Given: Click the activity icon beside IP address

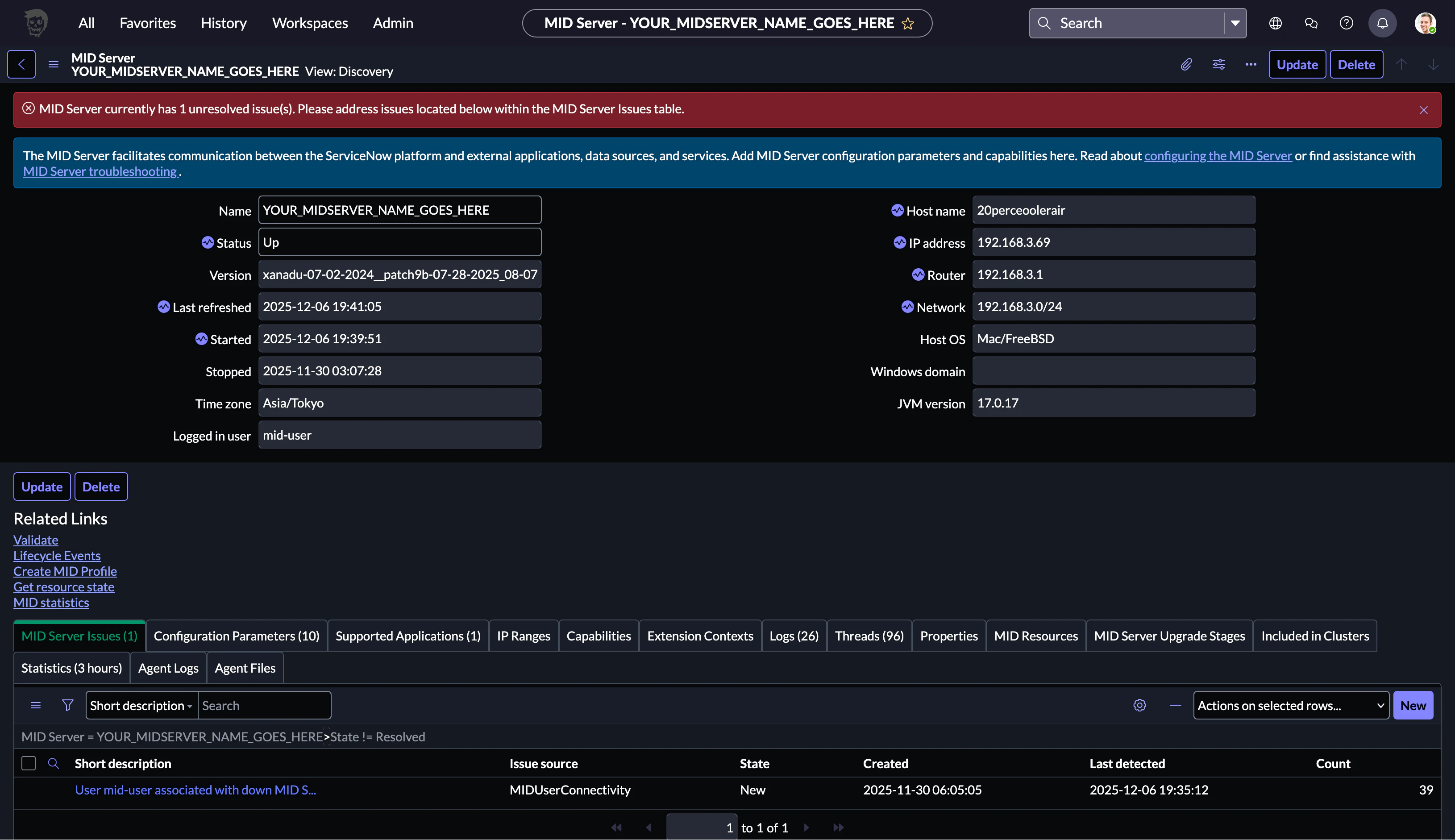Looking at the screenshot, I should pos(900,242).
